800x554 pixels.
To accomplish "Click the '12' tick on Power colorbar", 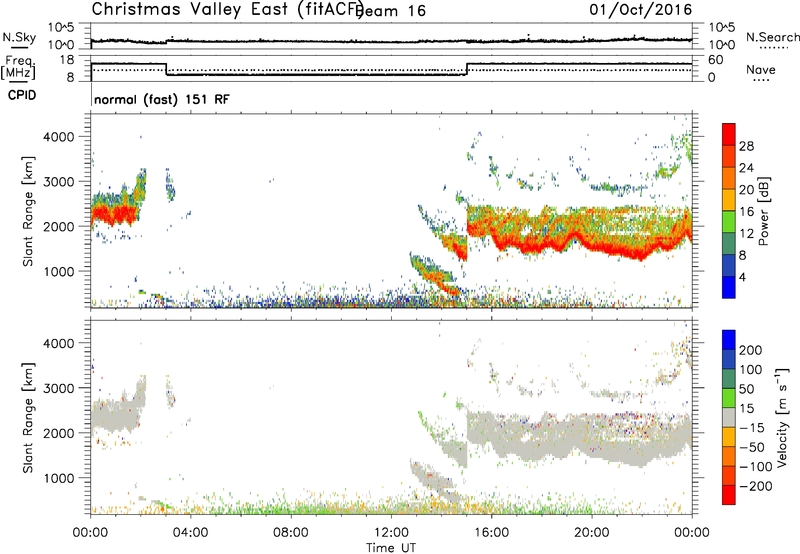I will (746, 234).
